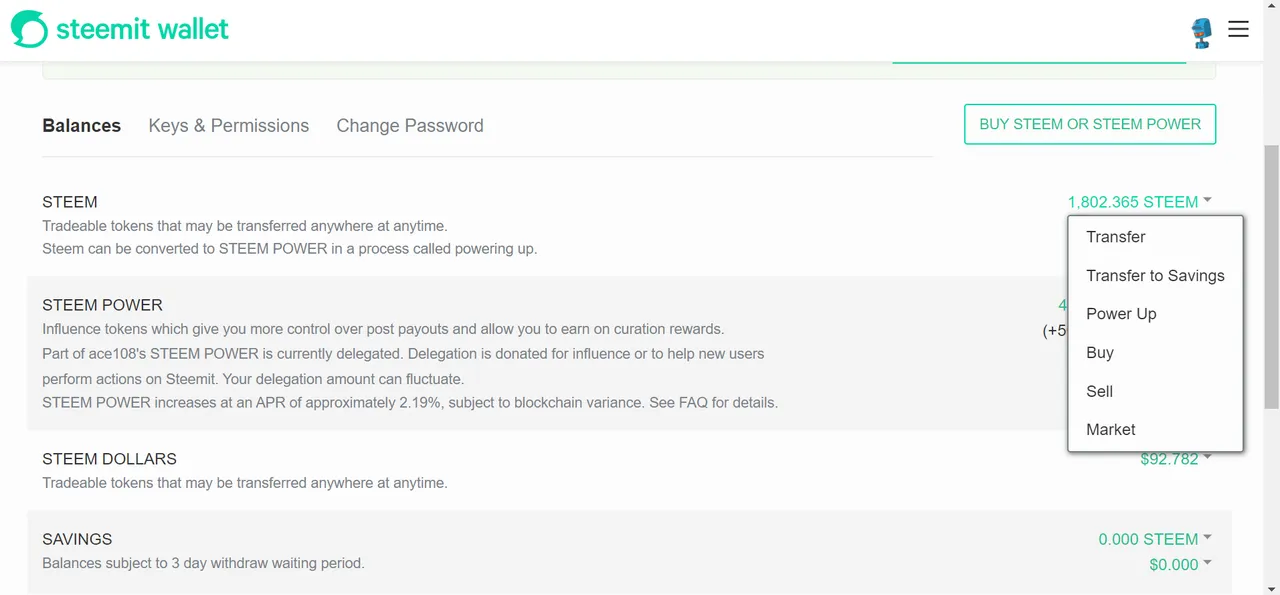Choose Transfer to Savings menu option
The image size is (1280, 595).
coord(1155,276)
